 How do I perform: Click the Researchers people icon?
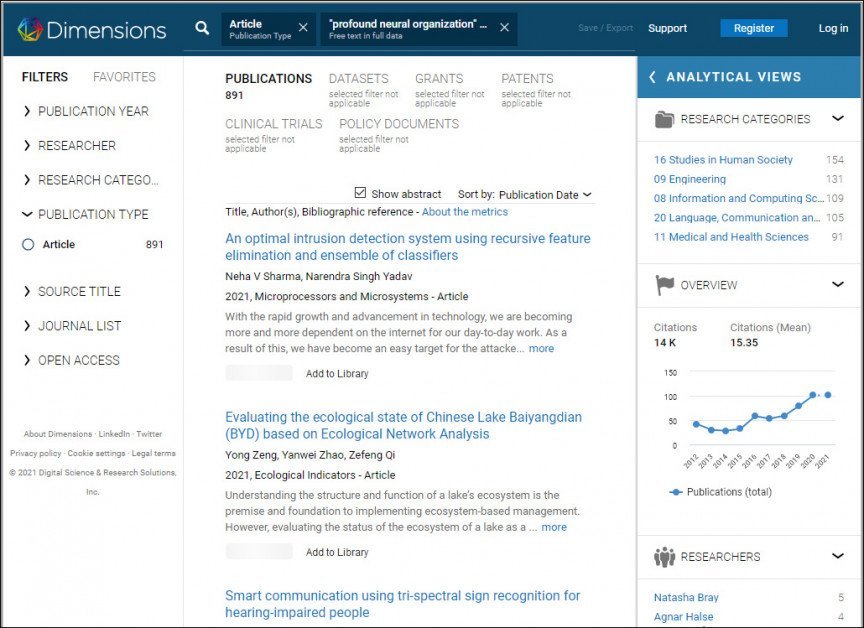[x=664, y=557]
